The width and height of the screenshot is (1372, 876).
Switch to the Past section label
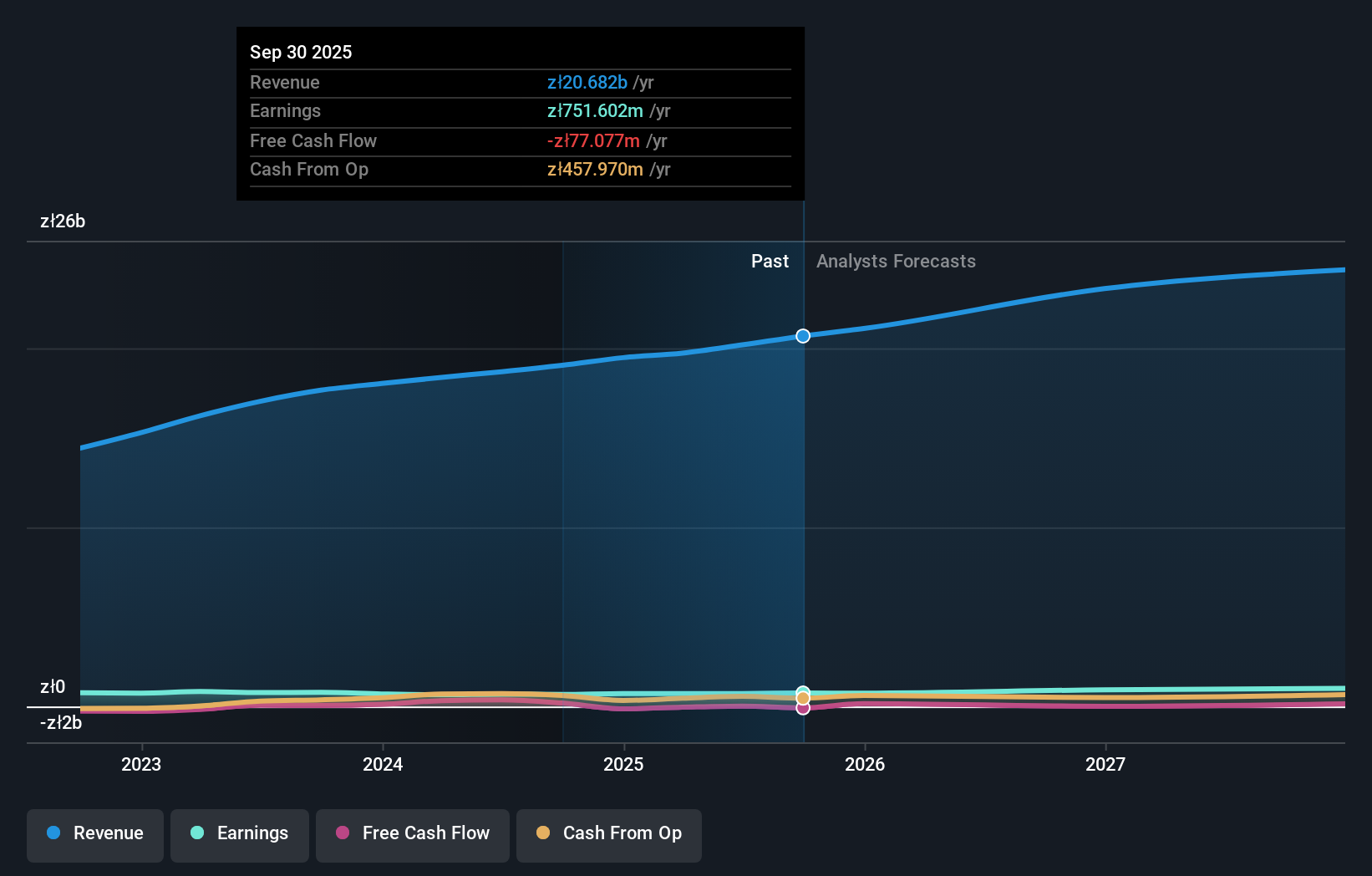tap(770, 261)
